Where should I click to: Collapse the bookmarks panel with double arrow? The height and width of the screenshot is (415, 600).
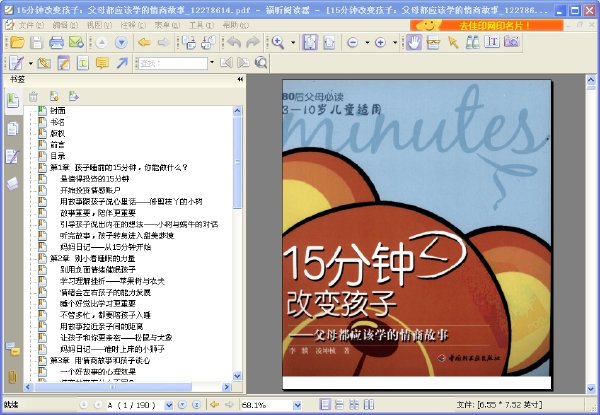(240, 79)
